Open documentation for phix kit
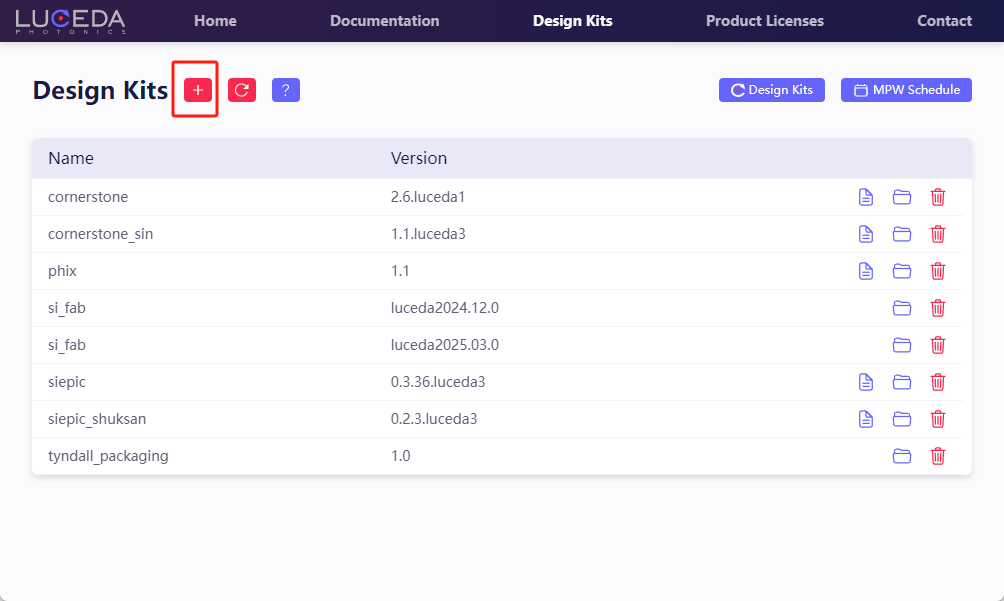 866,271
